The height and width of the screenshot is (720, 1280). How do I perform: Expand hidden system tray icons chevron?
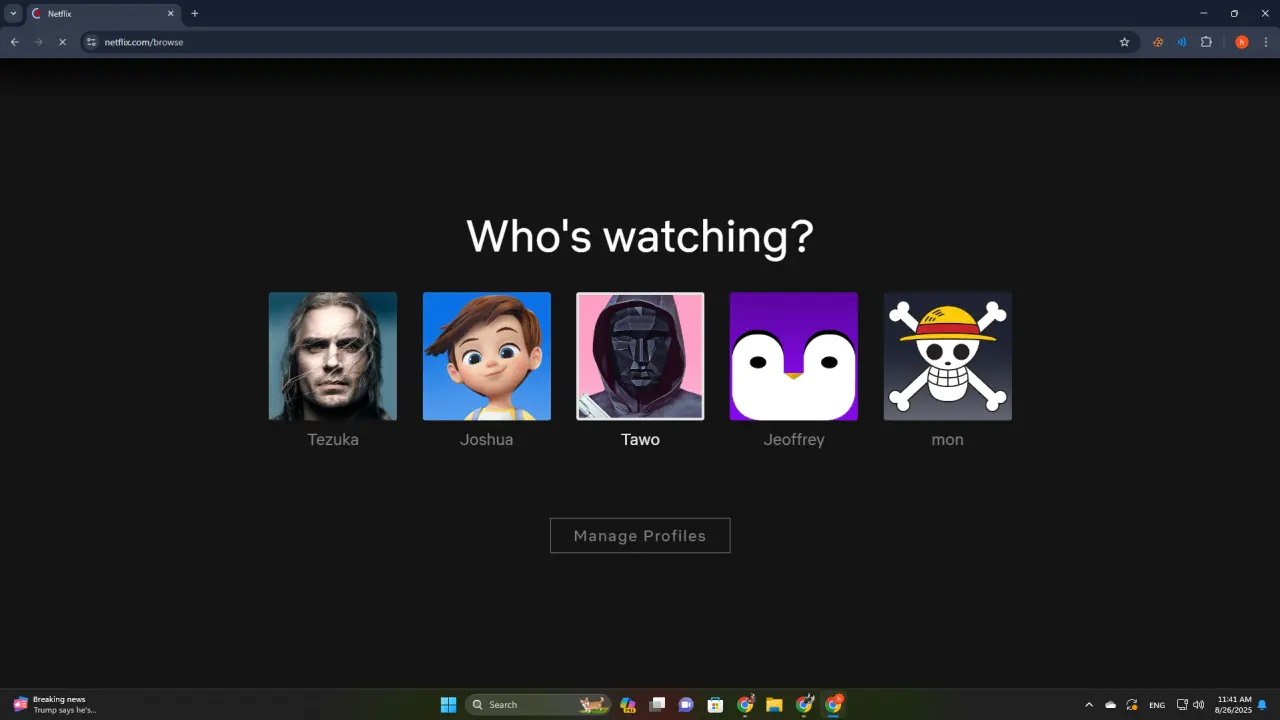1089,705
